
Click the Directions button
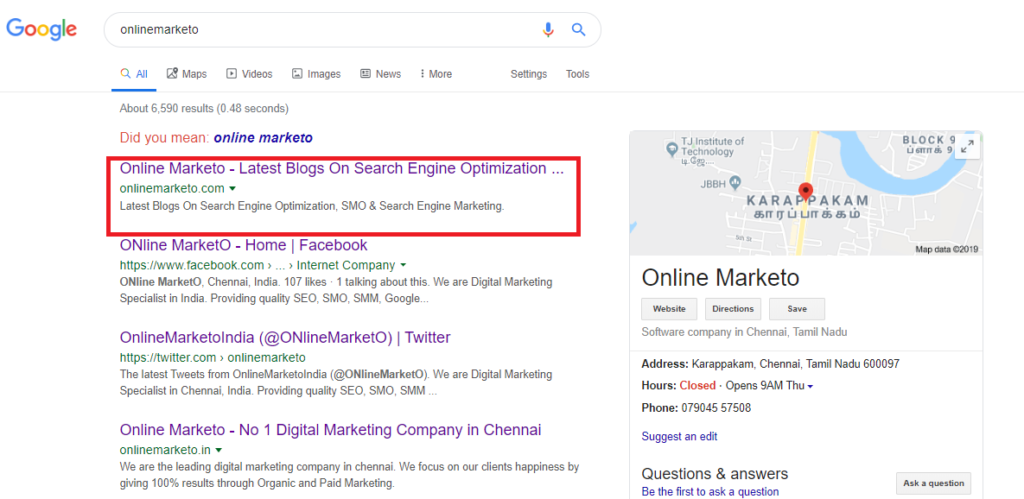pos(733,309)
